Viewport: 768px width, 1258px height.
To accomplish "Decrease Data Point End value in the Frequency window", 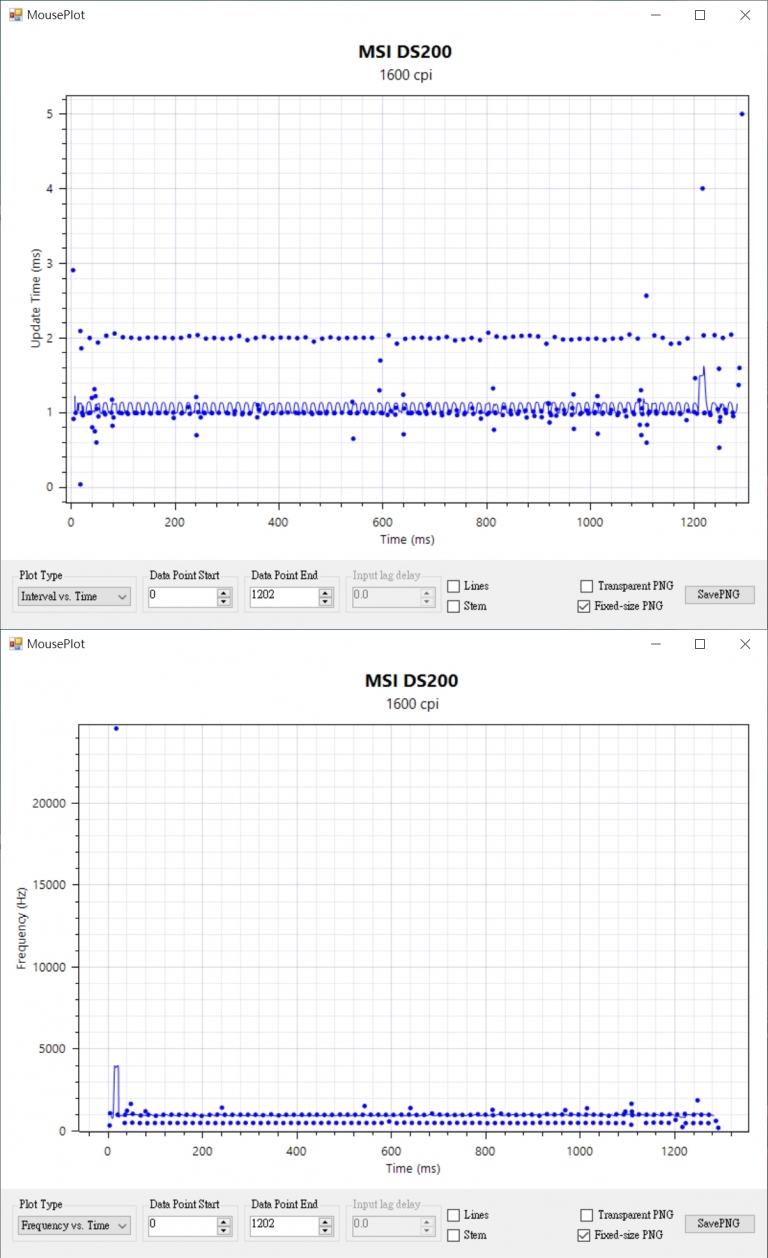I will (325, 1230).
